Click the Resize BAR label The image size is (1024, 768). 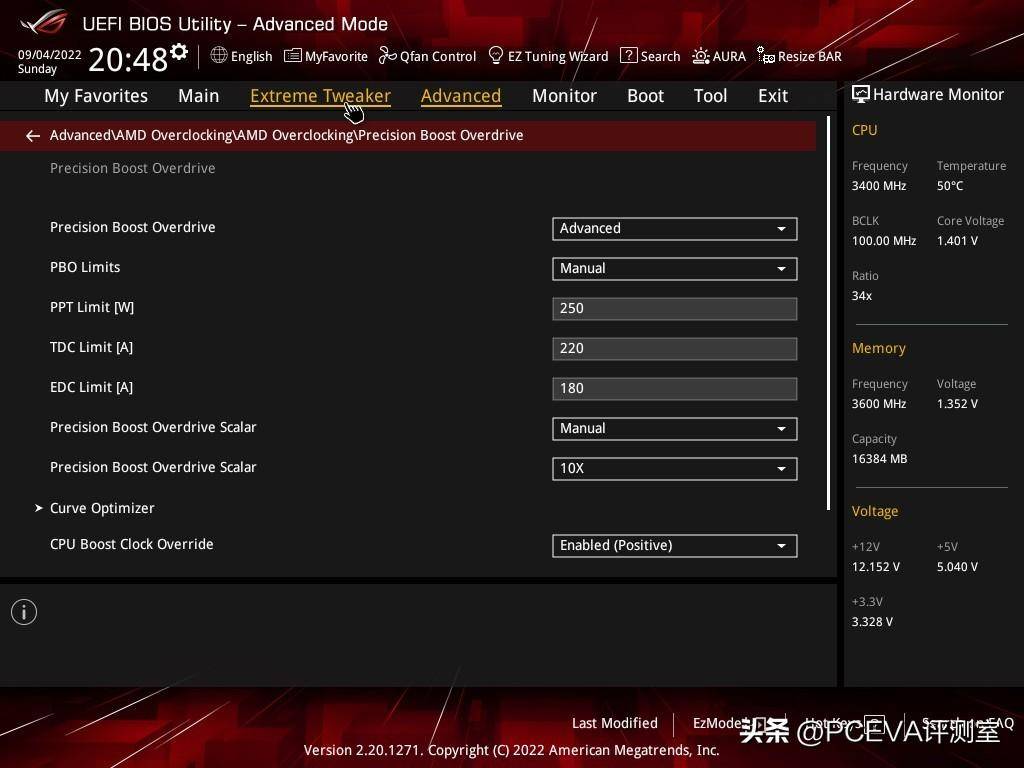coord(809,56)
